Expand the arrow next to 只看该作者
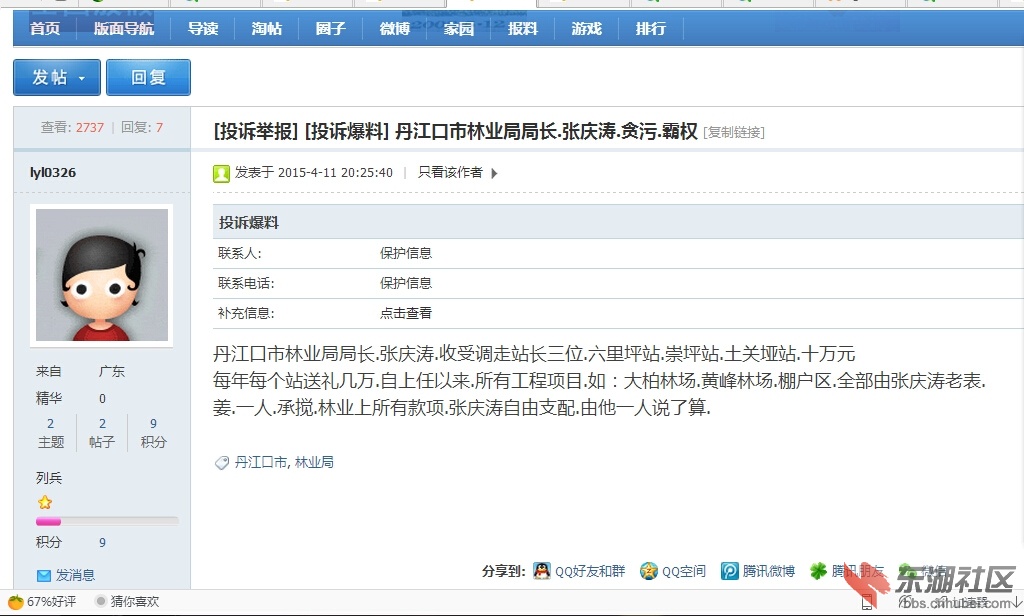Image resolution: width=1024 pixels, height=616 pixels. [494, 173]
